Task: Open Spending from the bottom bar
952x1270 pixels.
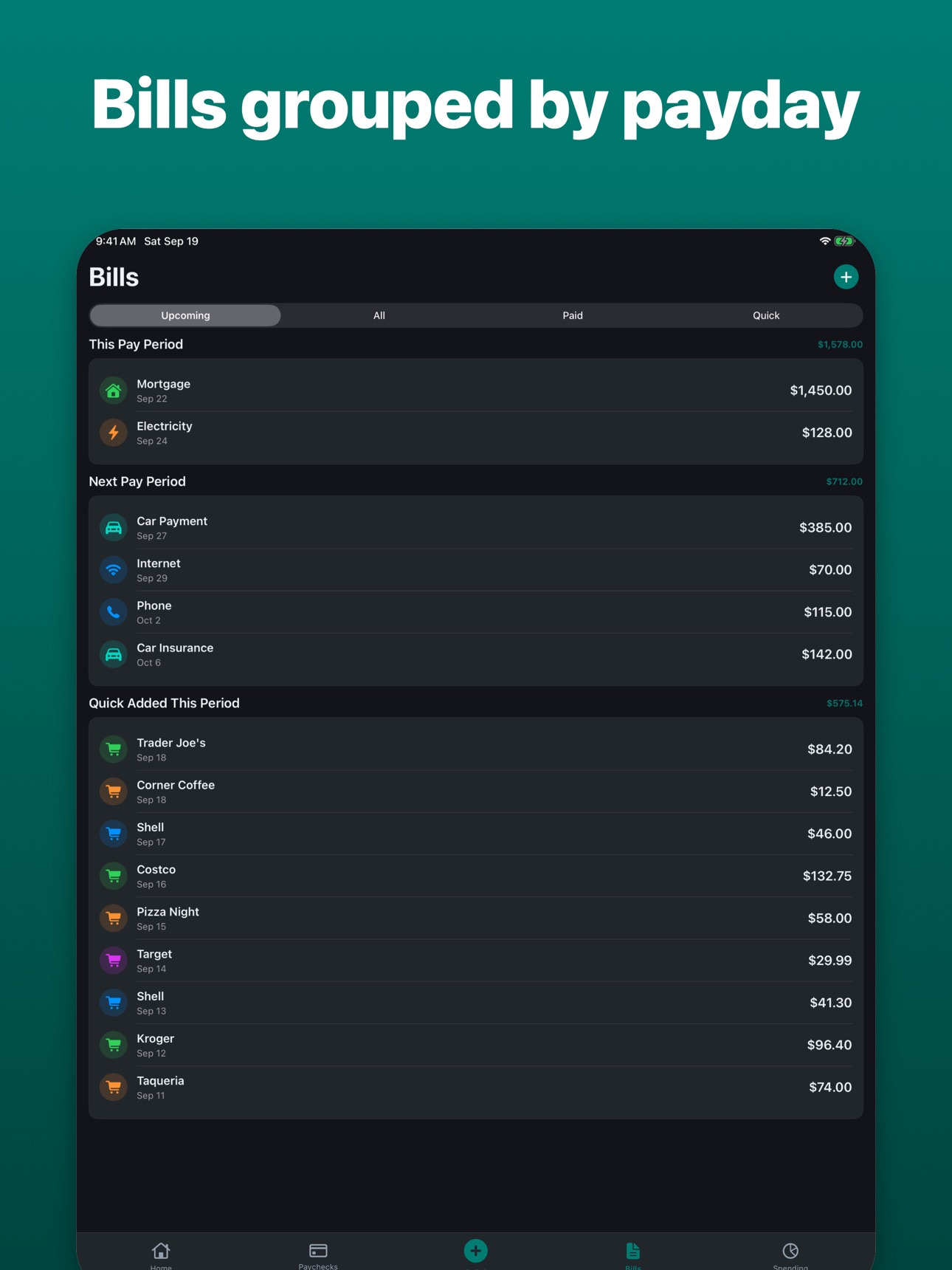Action: point(790,1254)
